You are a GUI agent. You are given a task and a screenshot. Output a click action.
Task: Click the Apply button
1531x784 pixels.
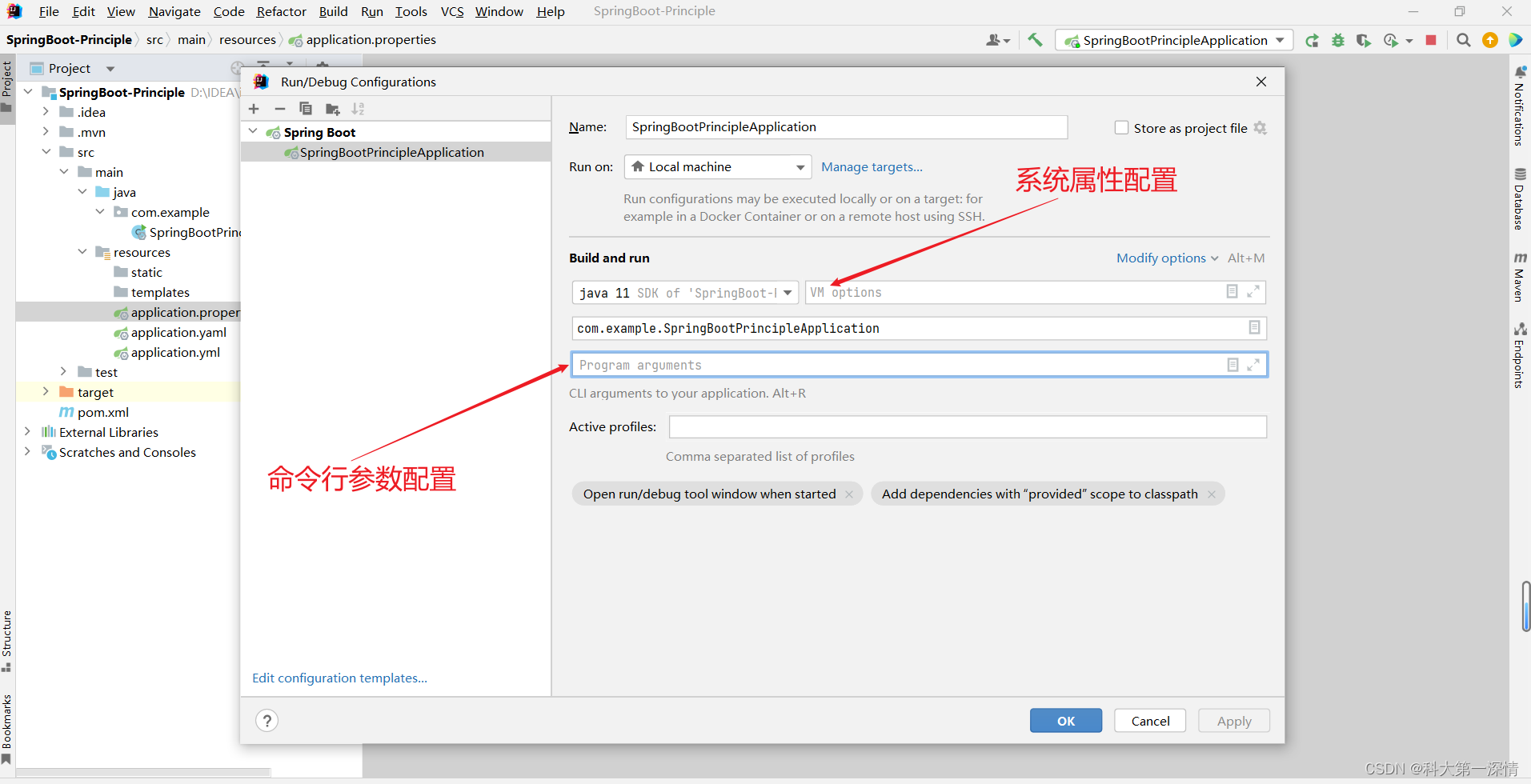pos(1234,721)
